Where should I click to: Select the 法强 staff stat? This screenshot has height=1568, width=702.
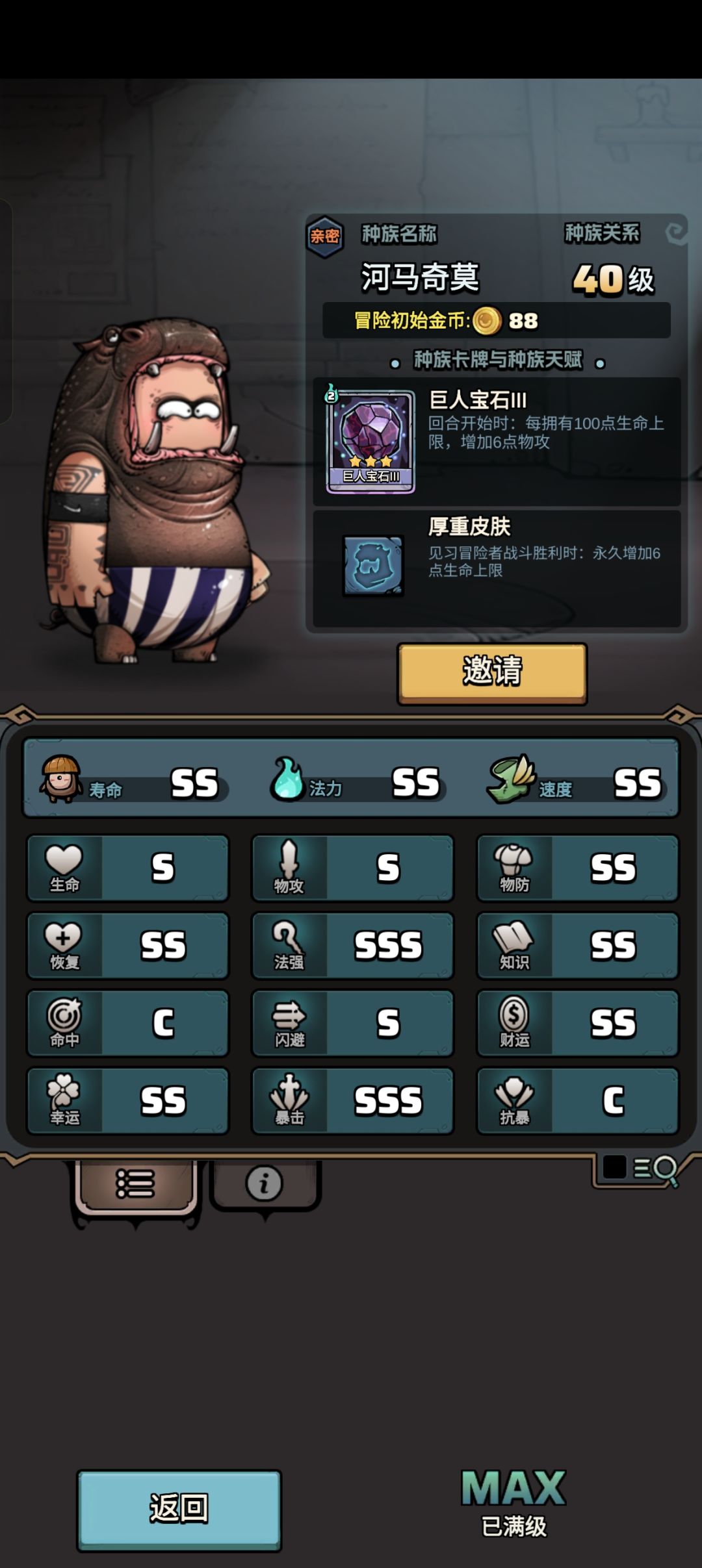click(352, 946)
